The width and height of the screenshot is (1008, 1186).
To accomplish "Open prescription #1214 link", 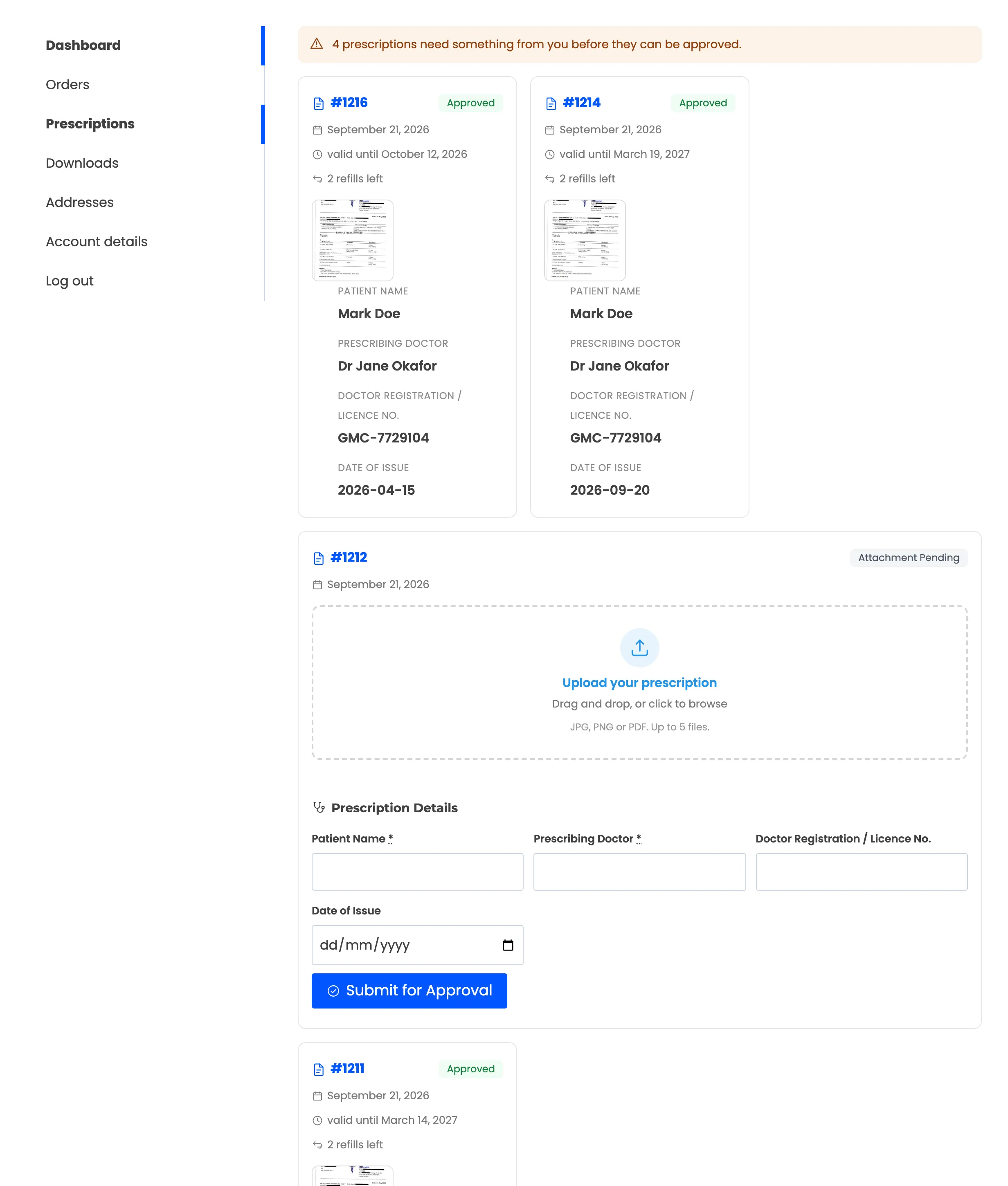I will (582, 103).
